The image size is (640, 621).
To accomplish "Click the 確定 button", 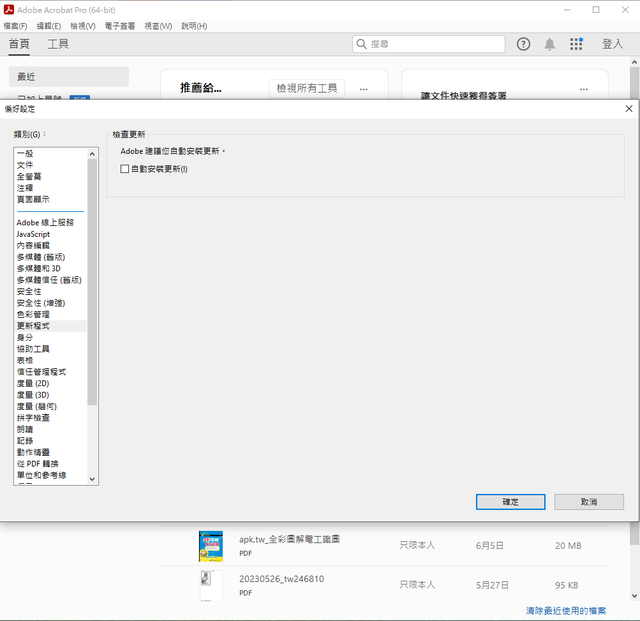I will coord(510,502).
